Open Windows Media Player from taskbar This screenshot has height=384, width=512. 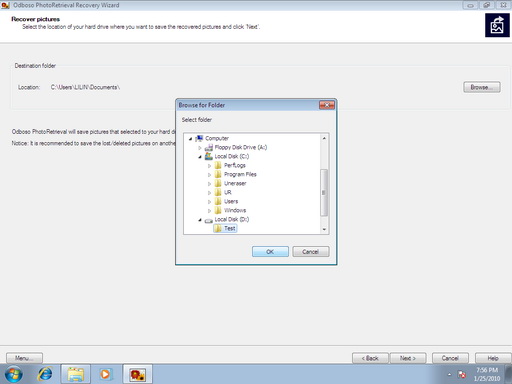click(105, 374)
